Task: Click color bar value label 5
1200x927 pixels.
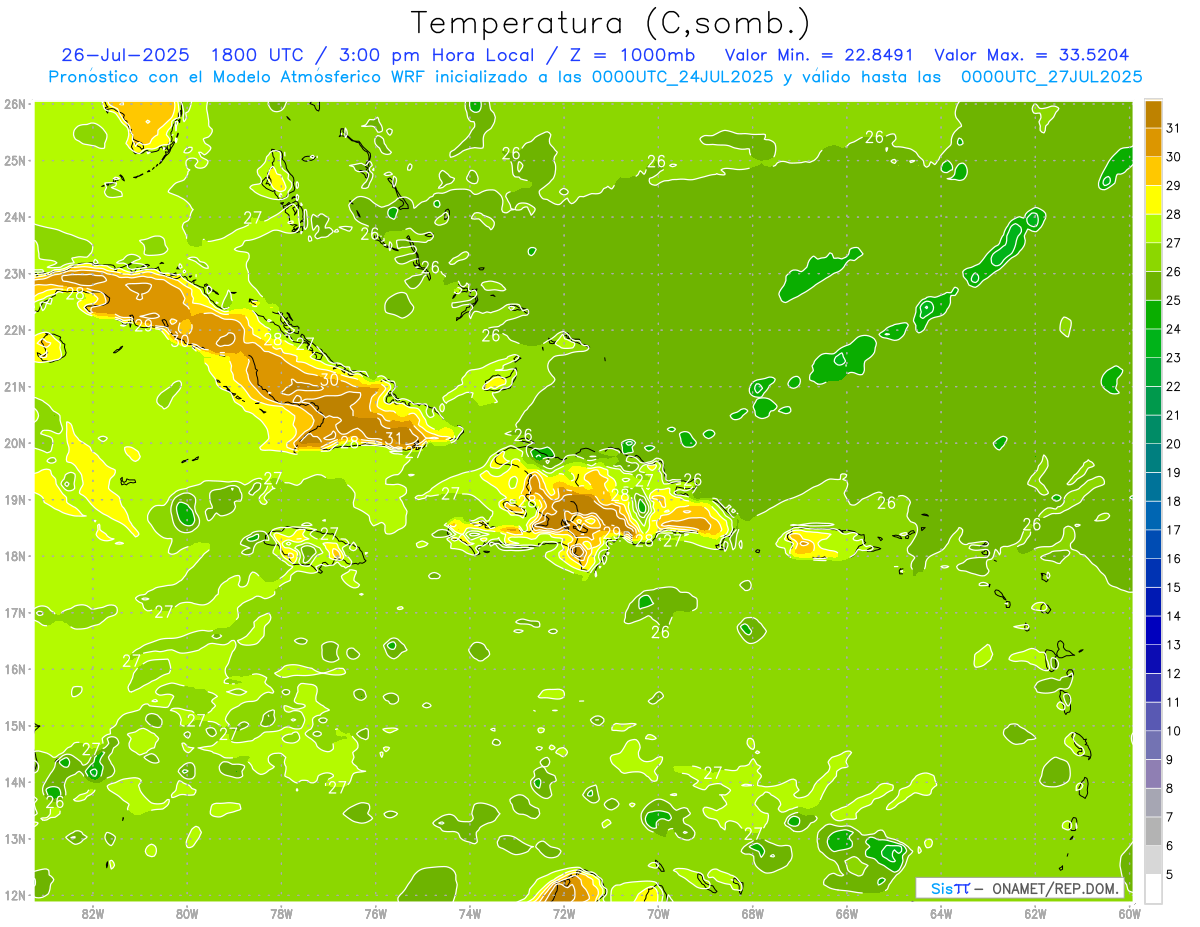Action: (x=1170, y=875)
